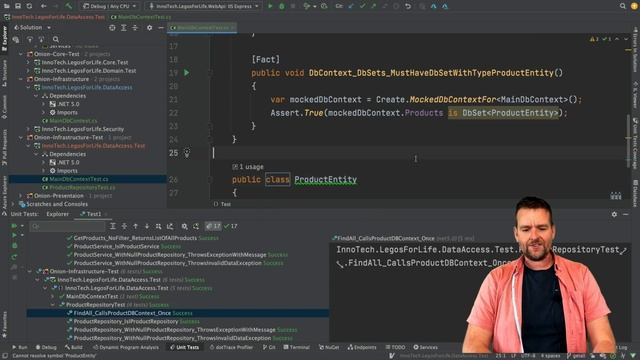Click the Next test down-arrow in Unit Tests toolbar
This screenshot has width=640, height=360.
click(x=147, y=226)
